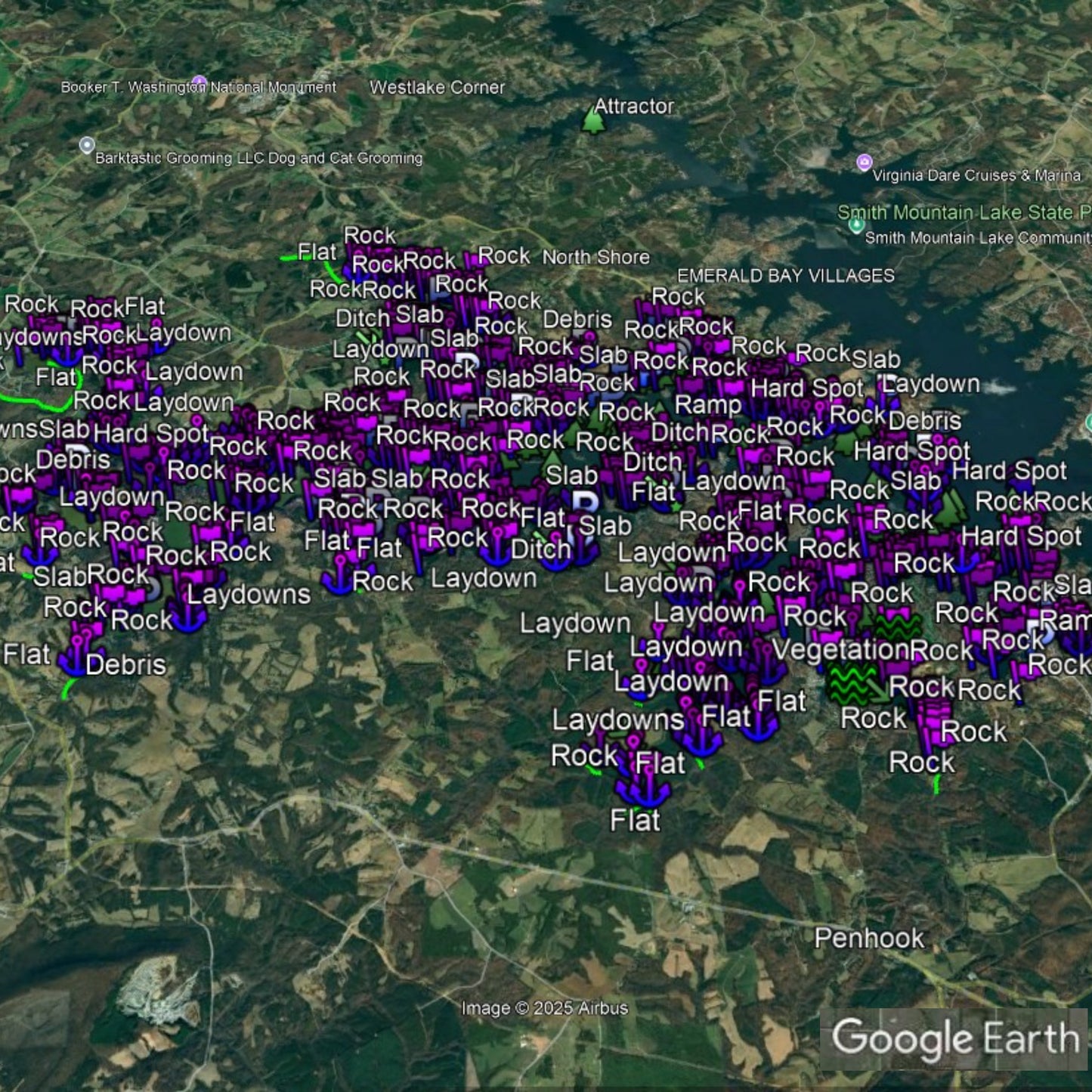Viewport: 1092px width, 1092px height.
Task: Select the Booker T. Washington Monument pin
Action: click(200, 82)
